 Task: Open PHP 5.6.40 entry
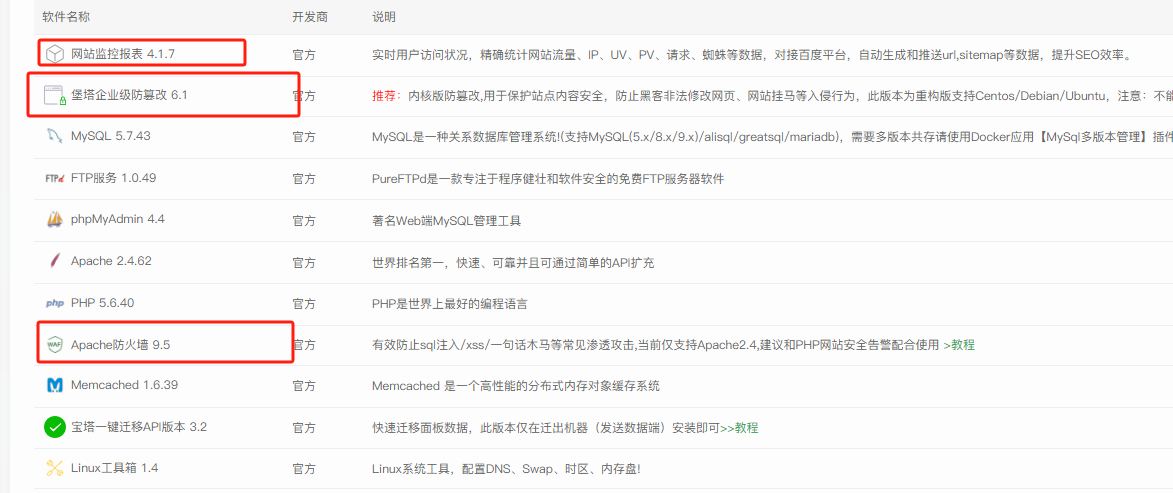[x=102, y=304]
